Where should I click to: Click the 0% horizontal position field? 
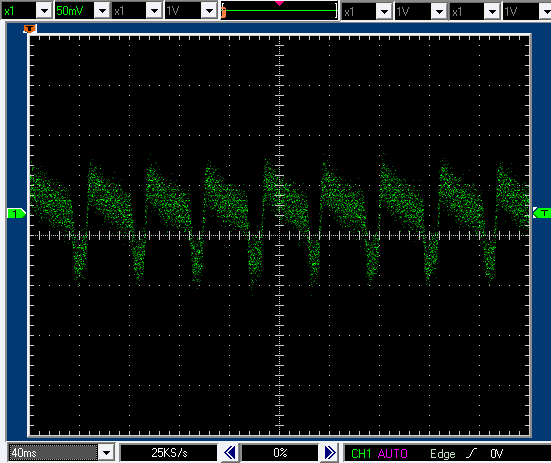coord(280,452)
